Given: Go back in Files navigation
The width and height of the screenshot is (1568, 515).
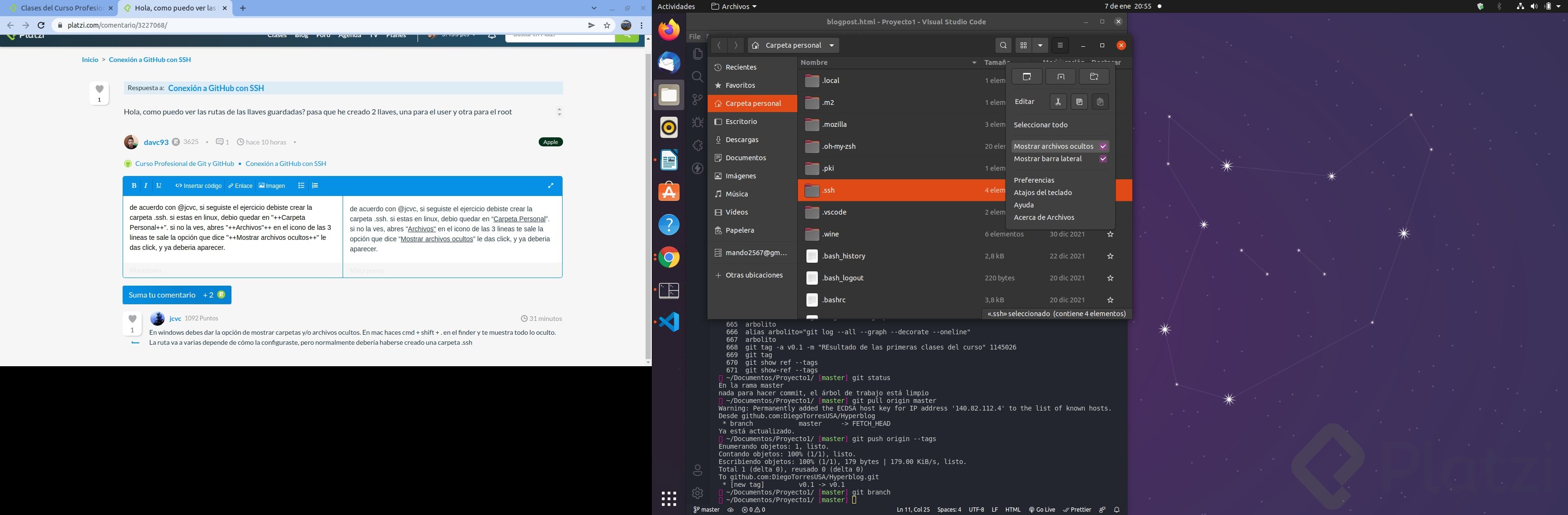Looking at the screenshot, I should [x=719, y=46].
